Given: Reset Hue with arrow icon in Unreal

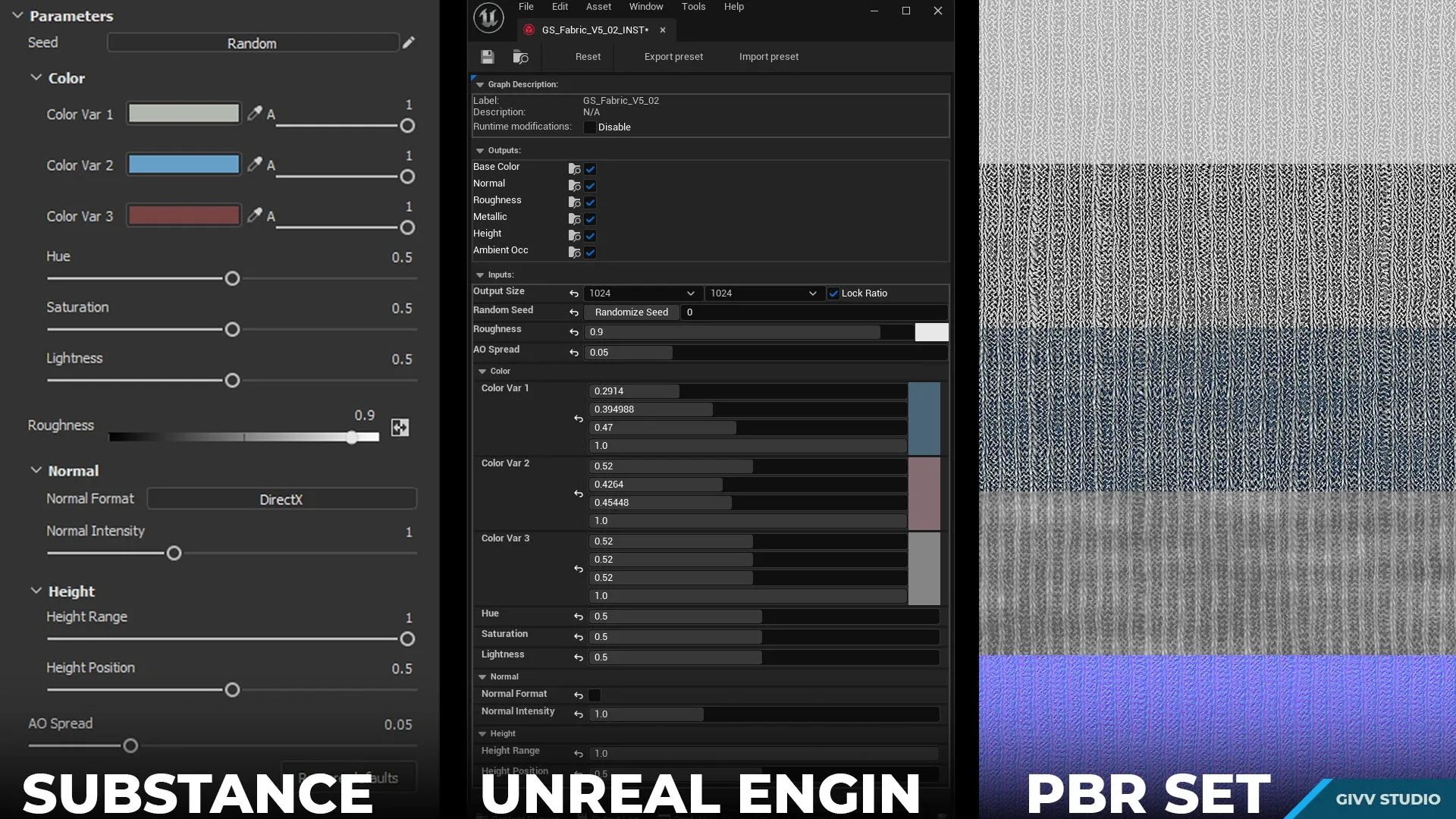Looking at the screenshot, I should (x=579, y=617).
